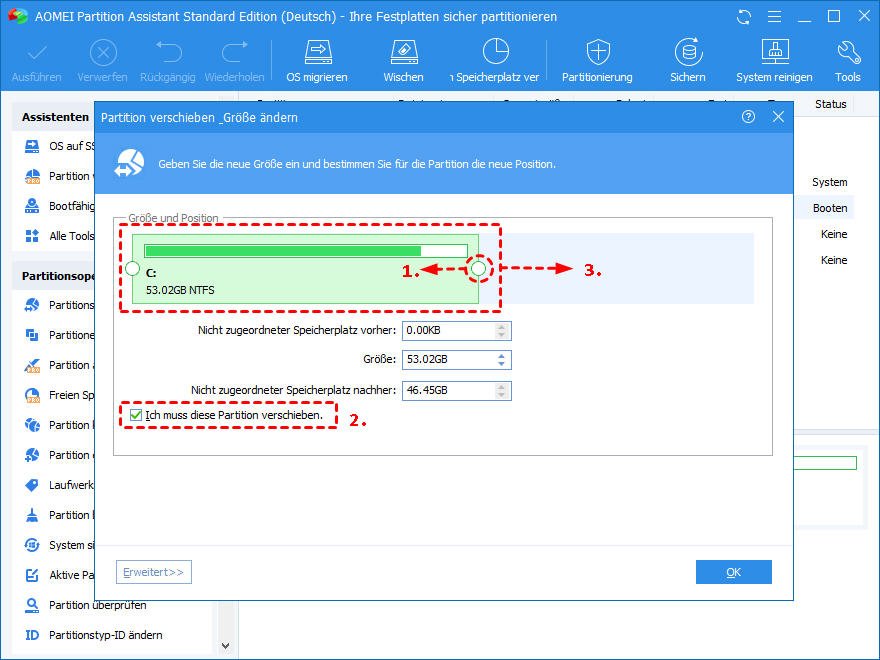Click the C: 53.02GB NTFS partition block
Image resolution: width=880 pixels, height=660 pixels.
[x=305, y=269]
